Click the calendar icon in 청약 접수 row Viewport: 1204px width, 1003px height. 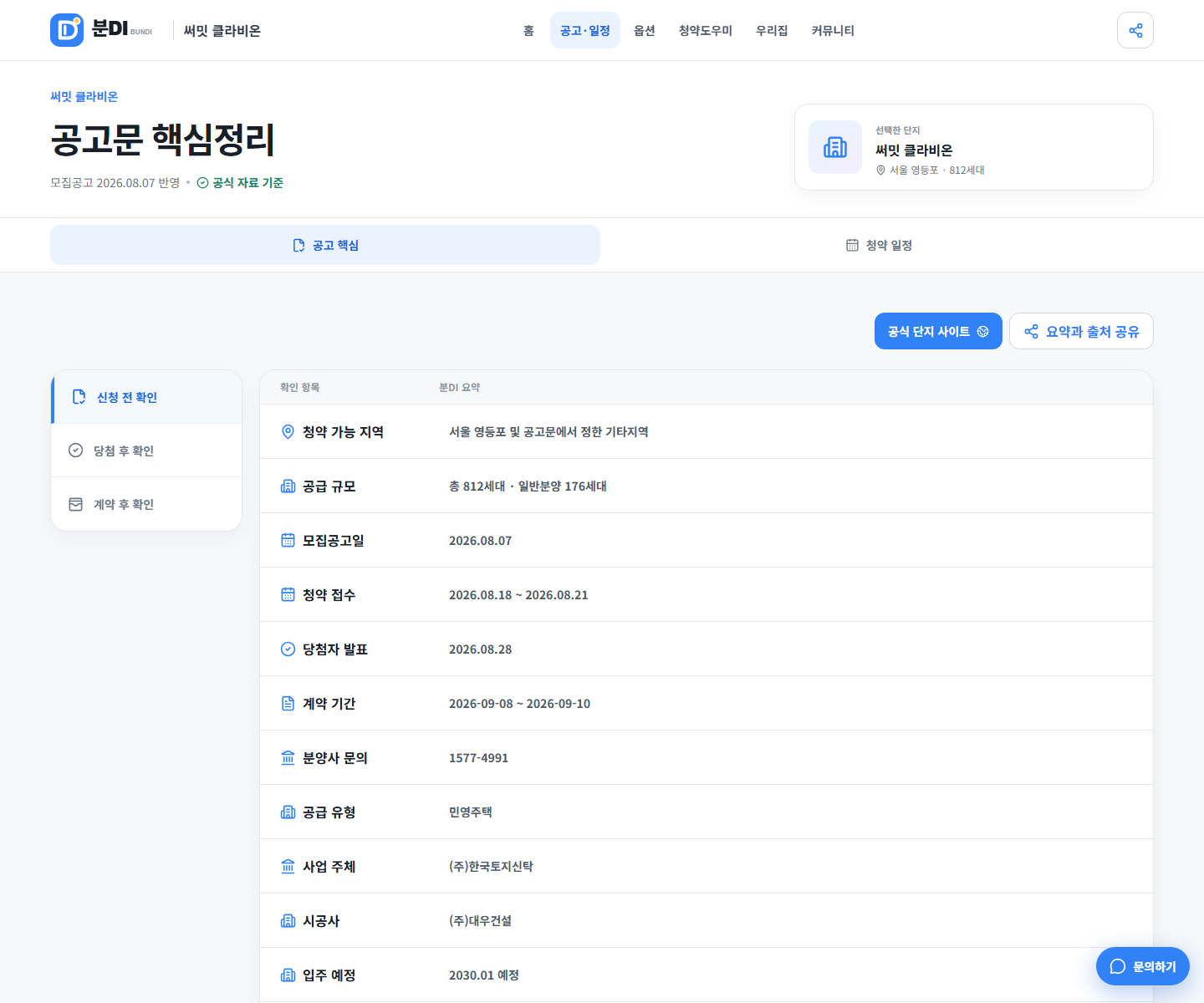pos(288,594)
